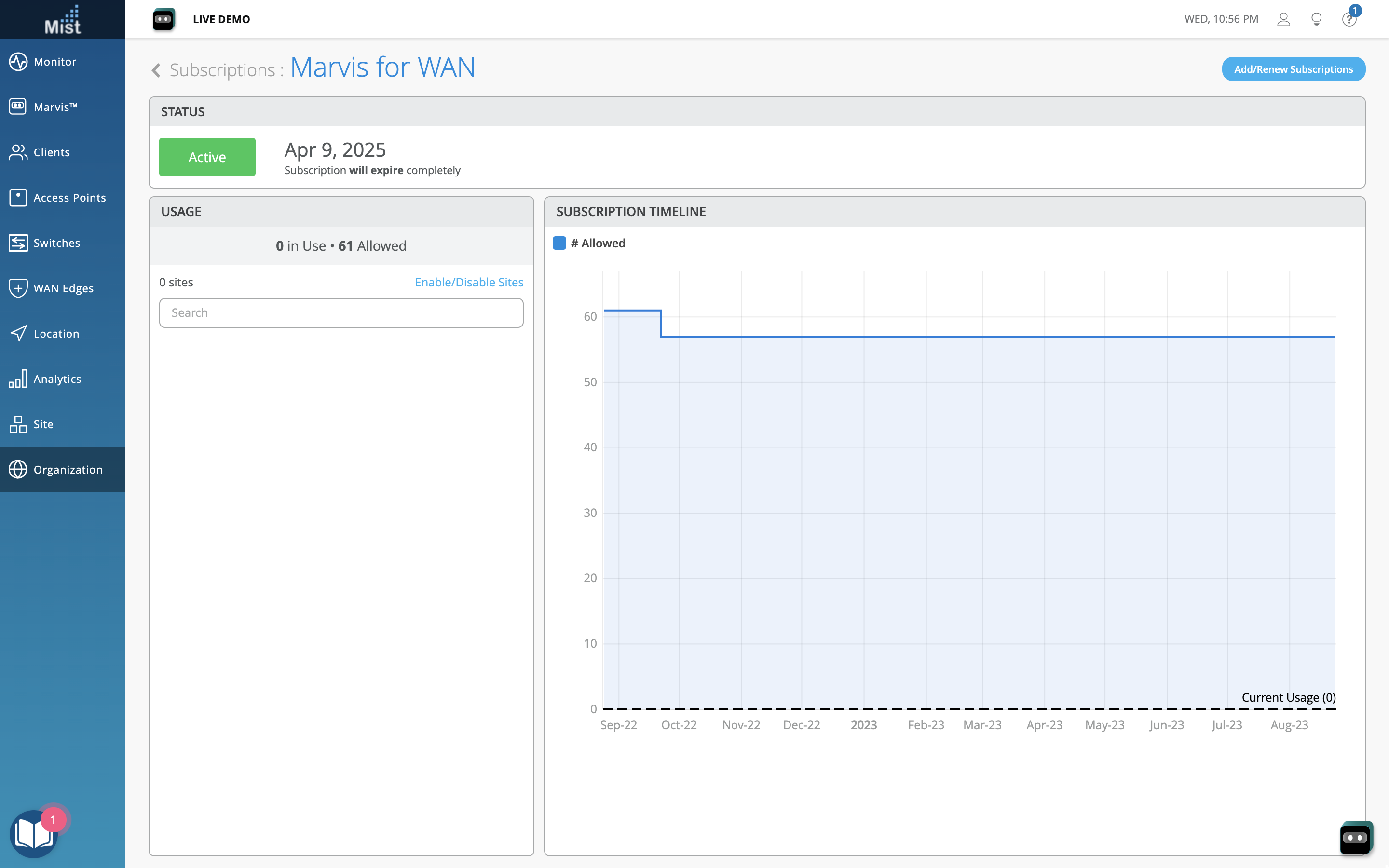Open the Location section

pos(55,334)
